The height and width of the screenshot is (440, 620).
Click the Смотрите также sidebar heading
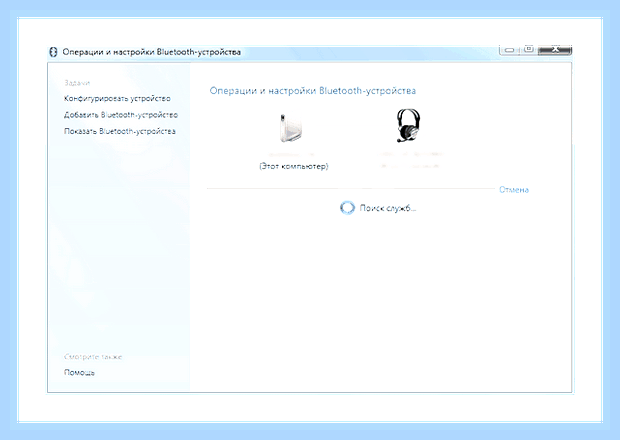point(93,357)
